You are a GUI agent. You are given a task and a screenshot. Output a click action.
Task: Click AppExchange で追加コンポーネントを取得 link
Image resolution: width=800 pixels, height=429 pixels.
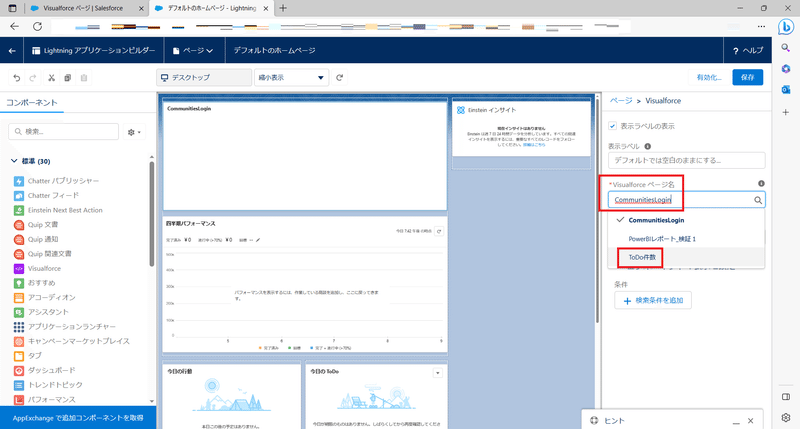tap(78, 418)
